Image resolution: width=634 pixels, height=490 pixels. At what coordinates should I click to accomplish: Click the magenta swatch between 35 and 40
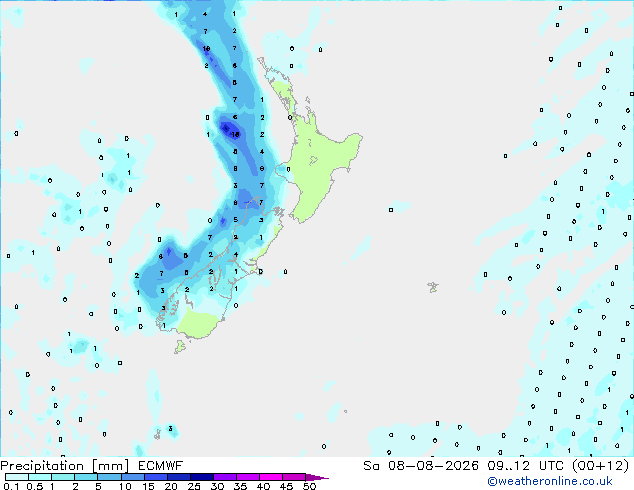coord(248,477)
